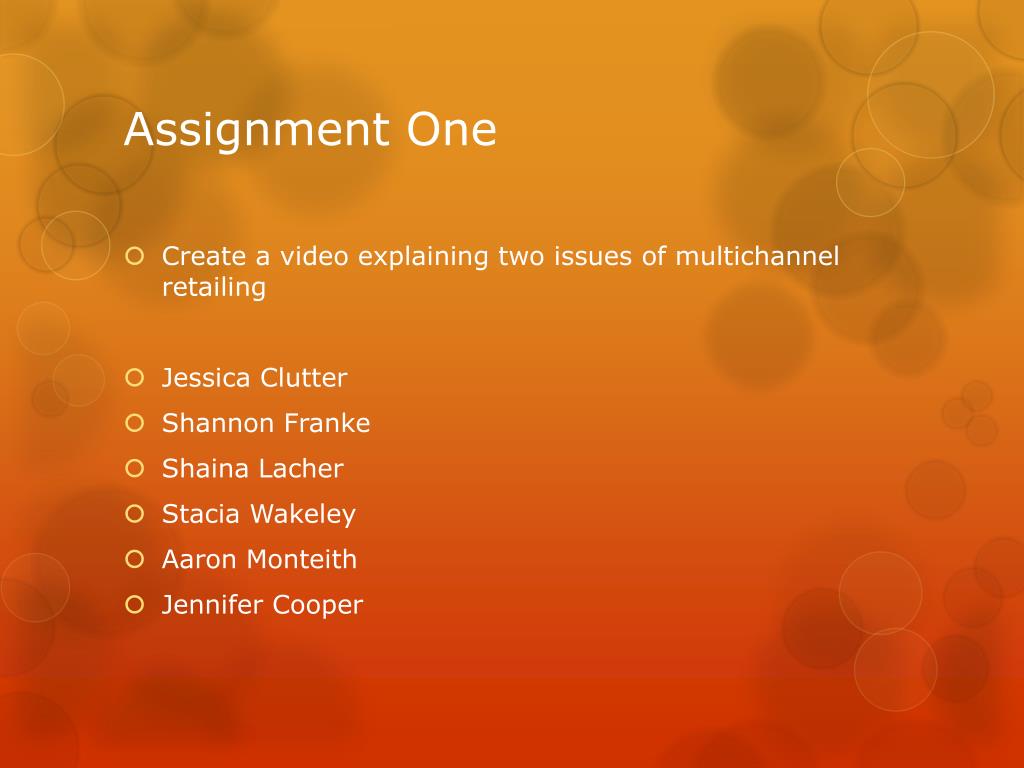Select the name Jennifer Cooper
This screenshot has width=1024, height=768.
point(262,605)
